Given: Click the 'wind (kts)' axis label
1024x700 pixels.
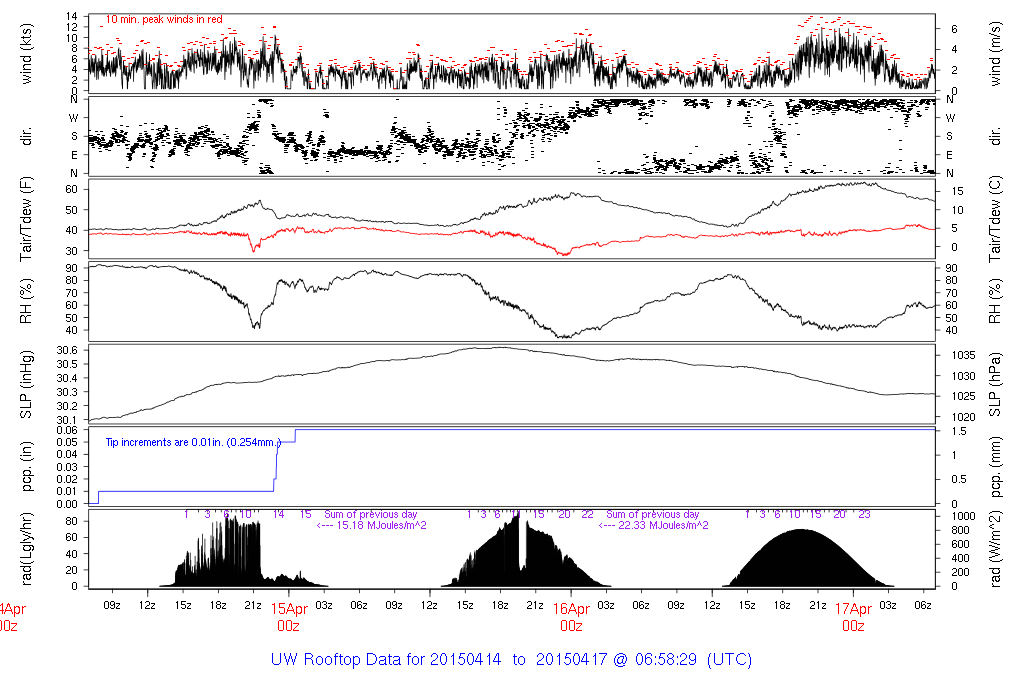Looking at the screenshot, I should point(27,54).
